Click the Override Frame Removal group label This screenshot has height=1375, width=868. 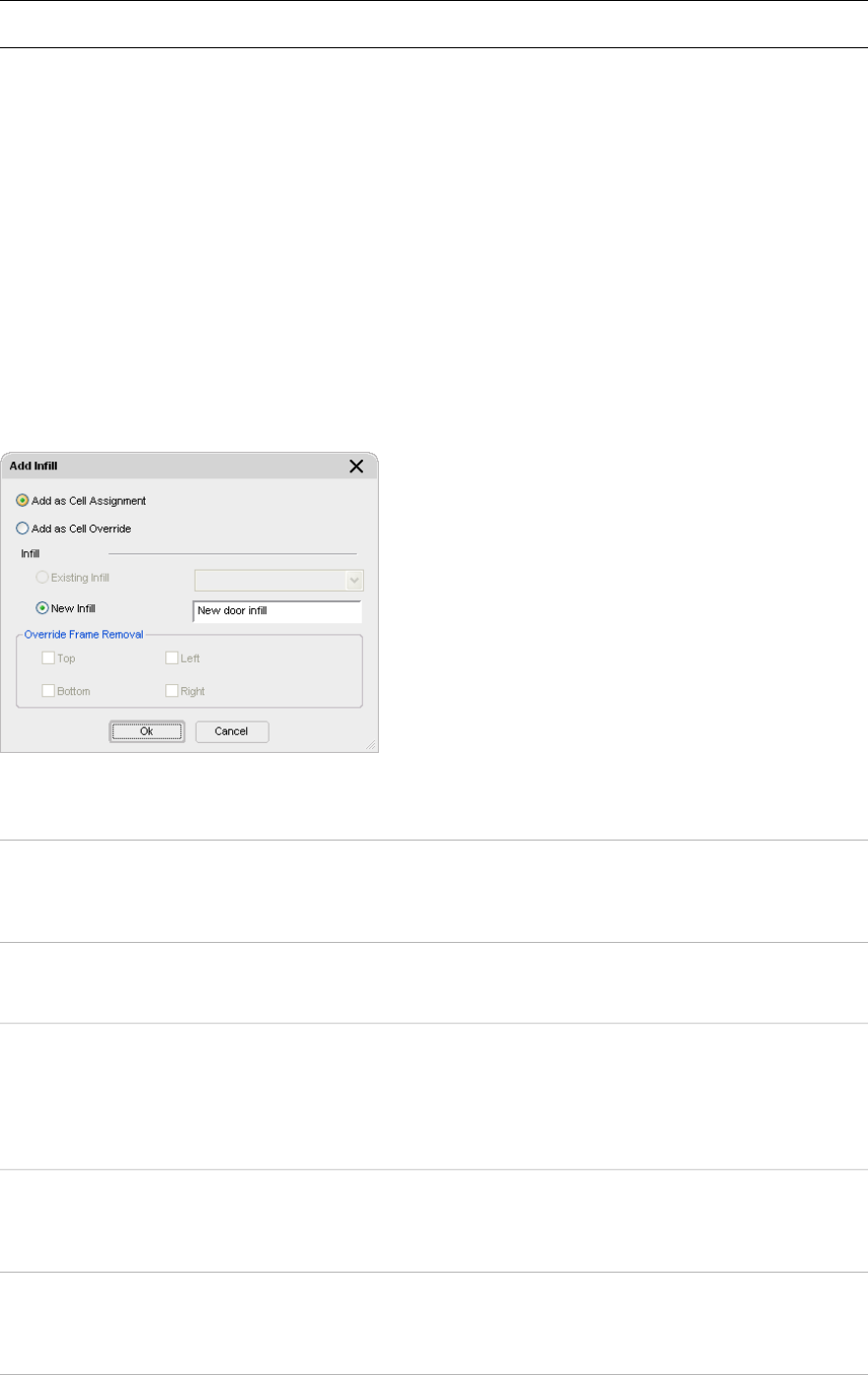click(84, 635)
